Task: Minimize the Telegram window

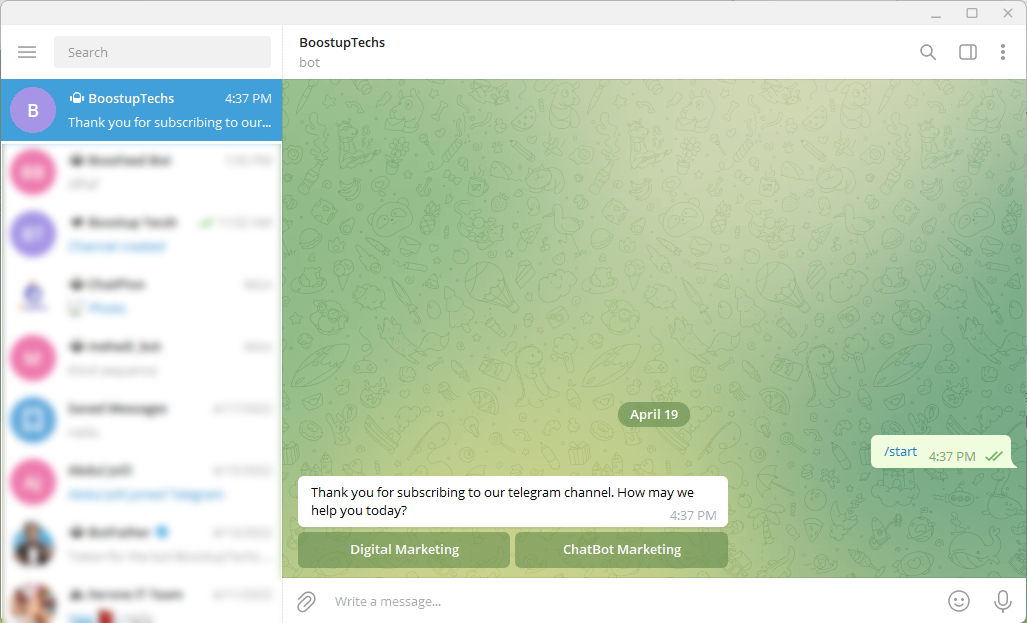Action: coord(936,14)
